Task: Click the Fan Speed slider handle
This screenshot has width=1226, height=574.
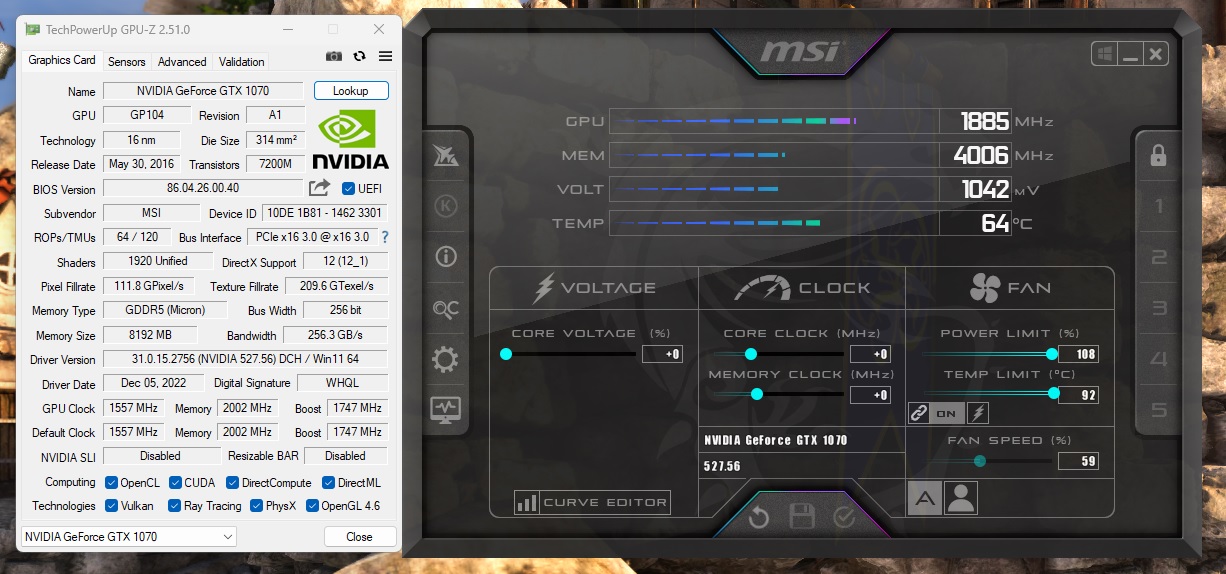Action: (x=980, y=461)
